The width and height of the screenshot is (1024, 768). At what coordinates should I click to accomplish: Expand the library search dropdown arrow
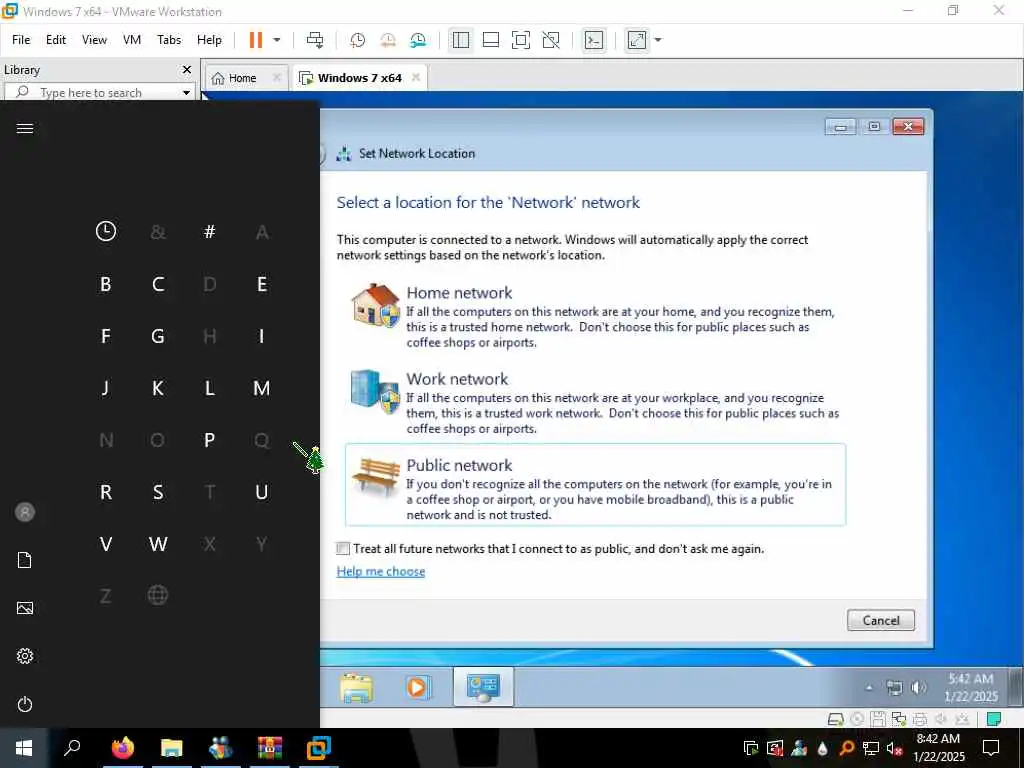pos(186,93)
